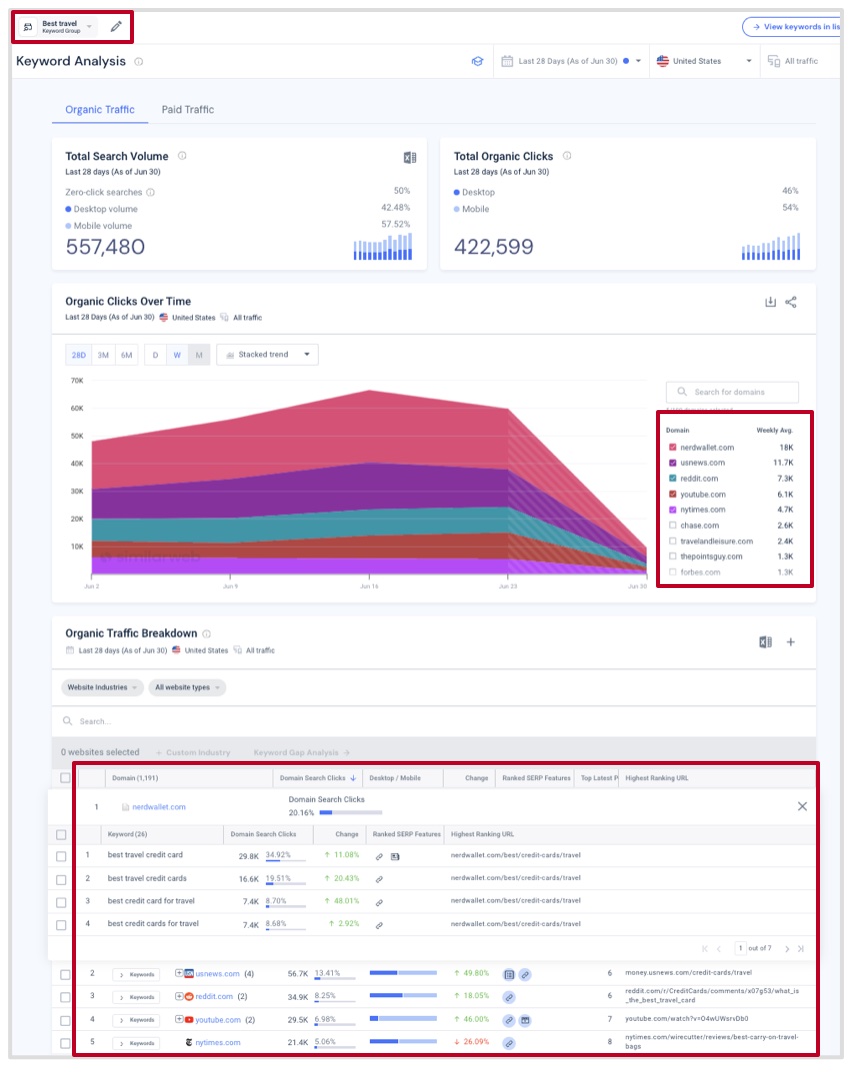Open youtube.com domain link
Screen dimensions: 856x1072
coord(218,1020)
